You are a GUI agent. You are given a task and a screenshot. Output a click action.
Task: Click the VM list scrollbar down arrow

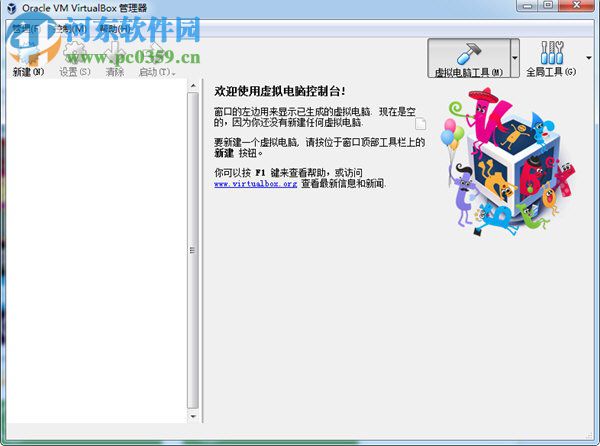click(193, 416)
